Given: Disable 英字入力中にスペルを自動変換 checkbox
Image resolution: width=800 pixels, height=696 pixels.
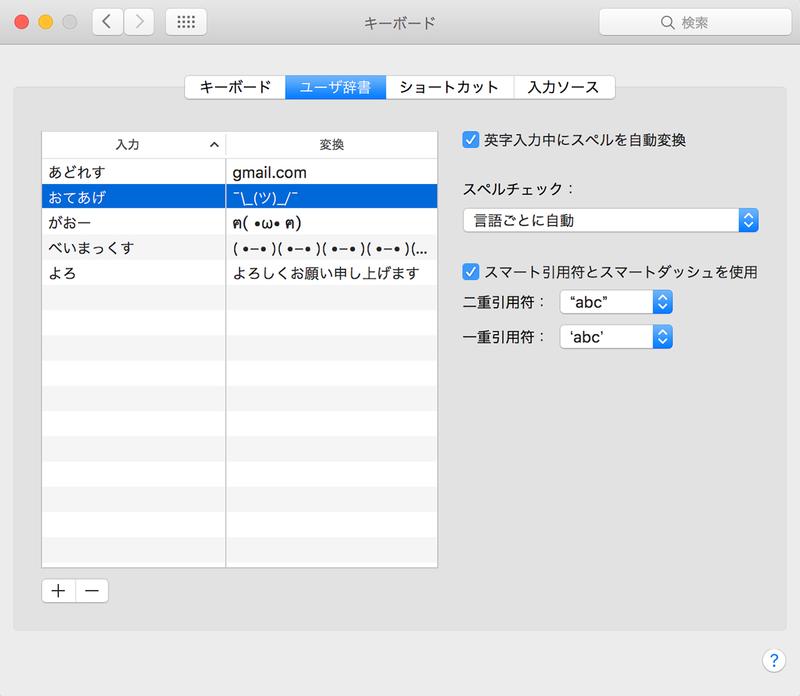Looking at the screenshot, I should pyautogui.click(x=471, y=141).
